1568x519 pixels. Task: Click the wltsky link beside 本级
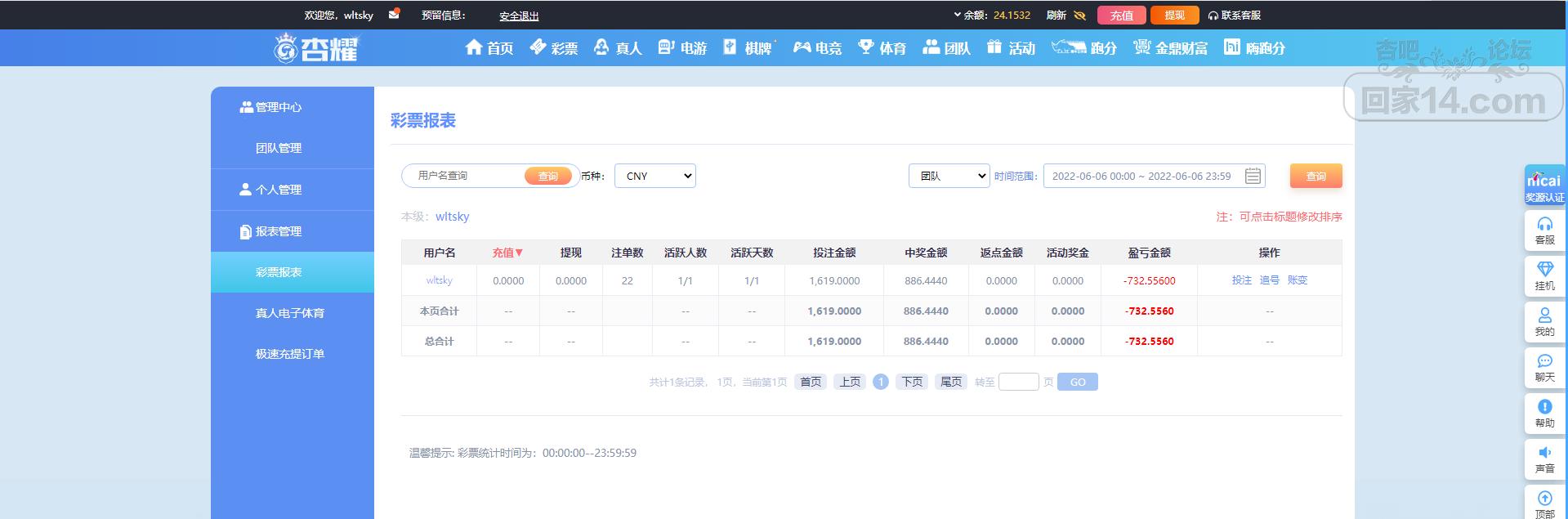click(x=452, y=217)
